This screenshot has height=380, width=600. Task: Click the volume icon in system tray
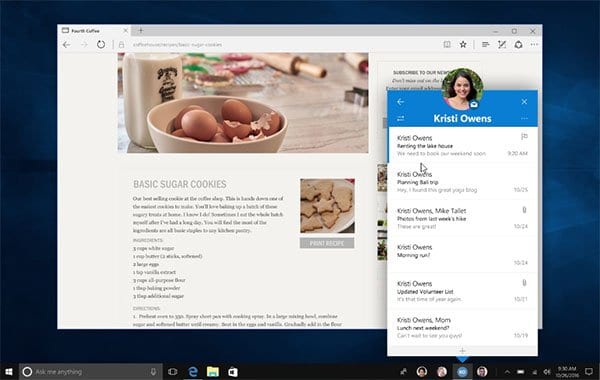click(x=547, y=372)
